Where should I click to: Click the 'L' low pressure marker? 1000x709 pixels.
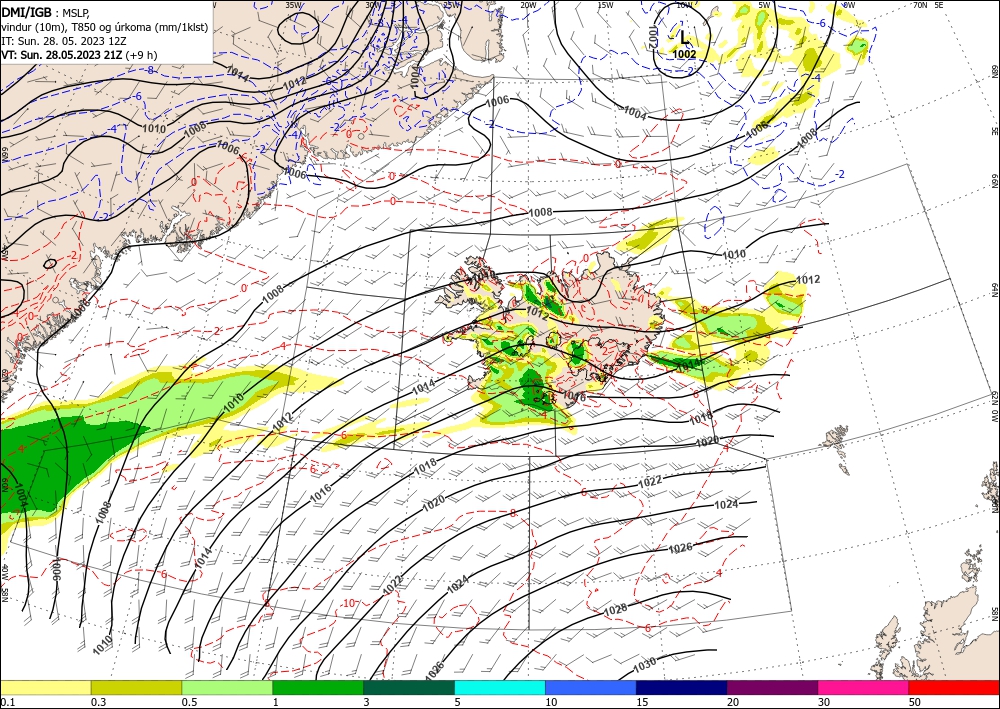click(x=684, y=37)
